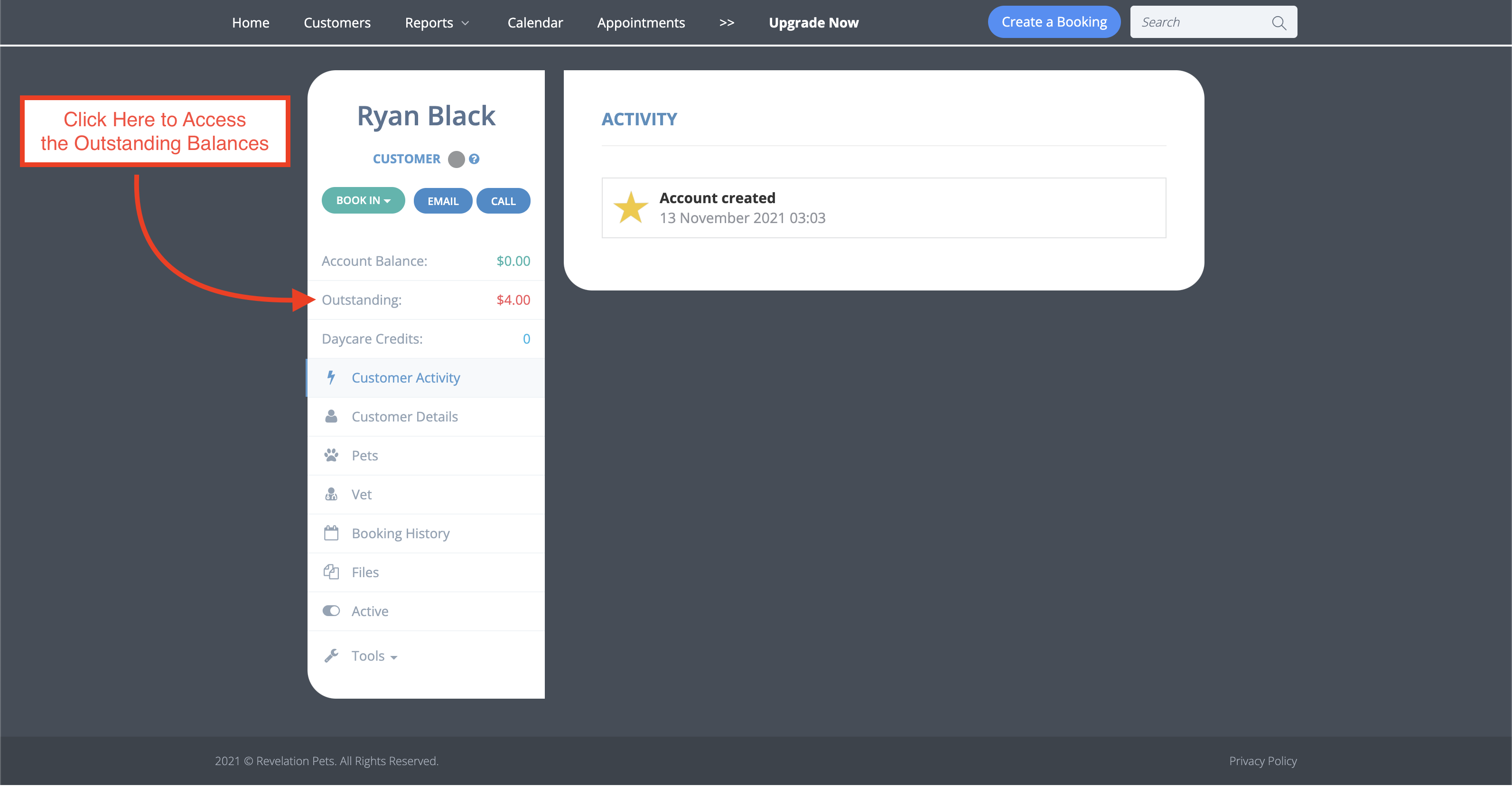The width and height of the screenshot is (1512, 786).
Task: Open help via the question mark icon
Action: click(x=474, y=159)
